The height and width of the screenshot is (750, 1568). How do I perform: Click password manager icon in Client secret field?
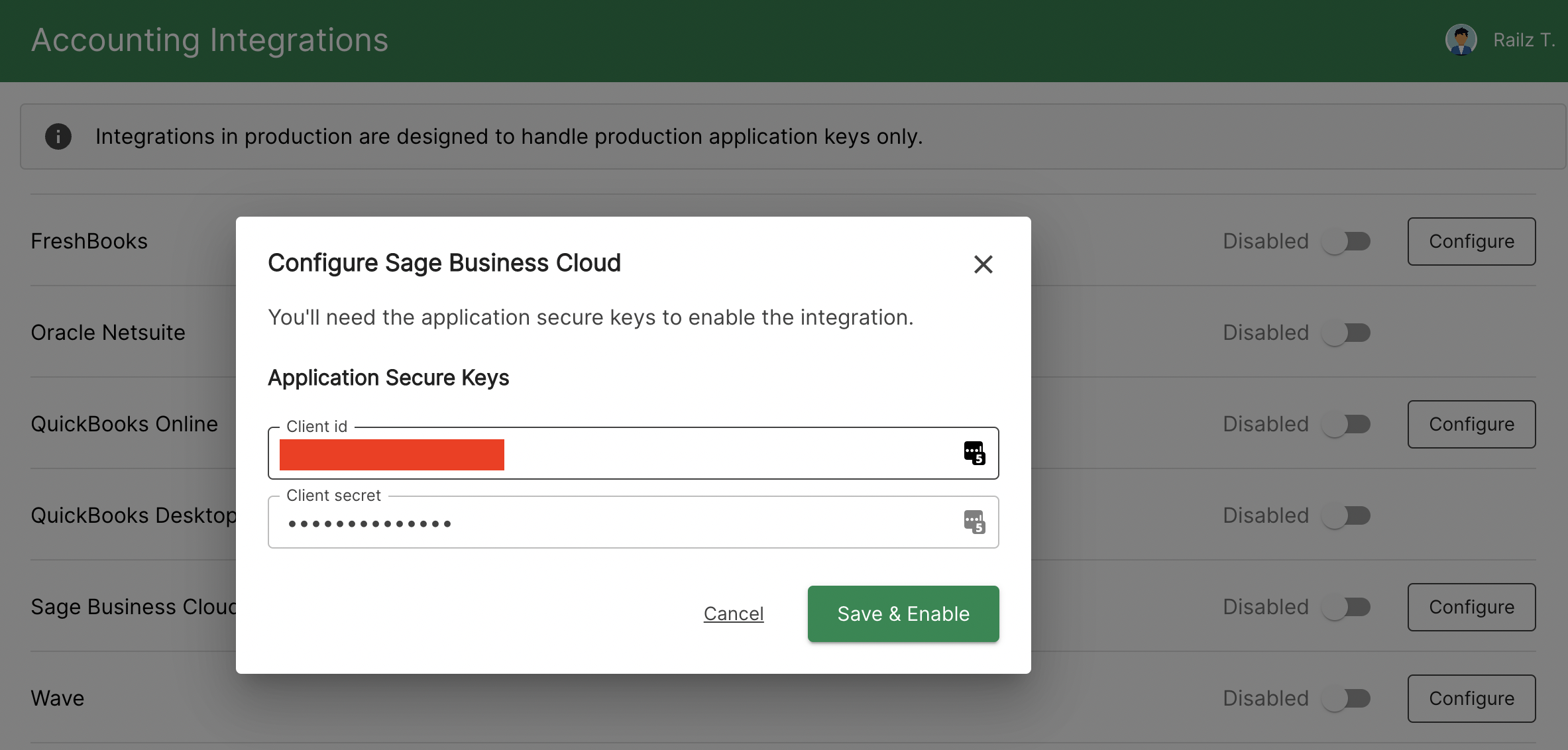click(974, 522)
